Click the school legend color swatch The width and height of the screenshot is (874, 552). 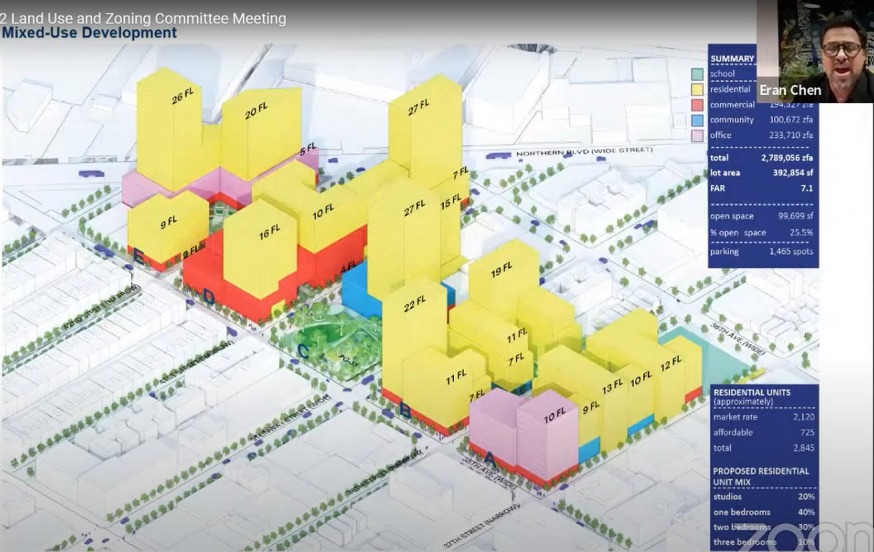point(696,74)
